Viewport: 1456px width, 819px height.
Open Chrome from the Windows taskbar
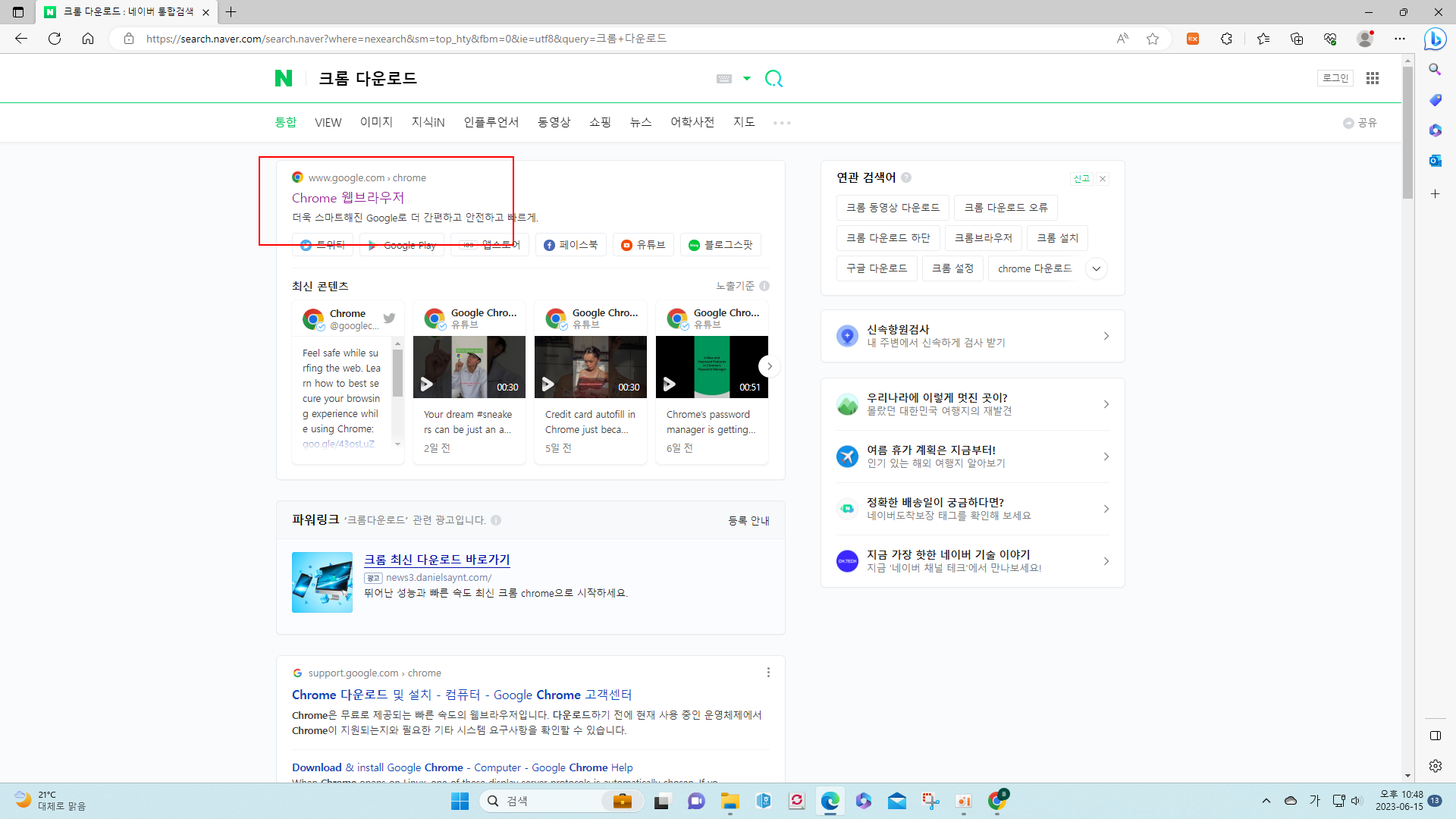pos(996,801)
